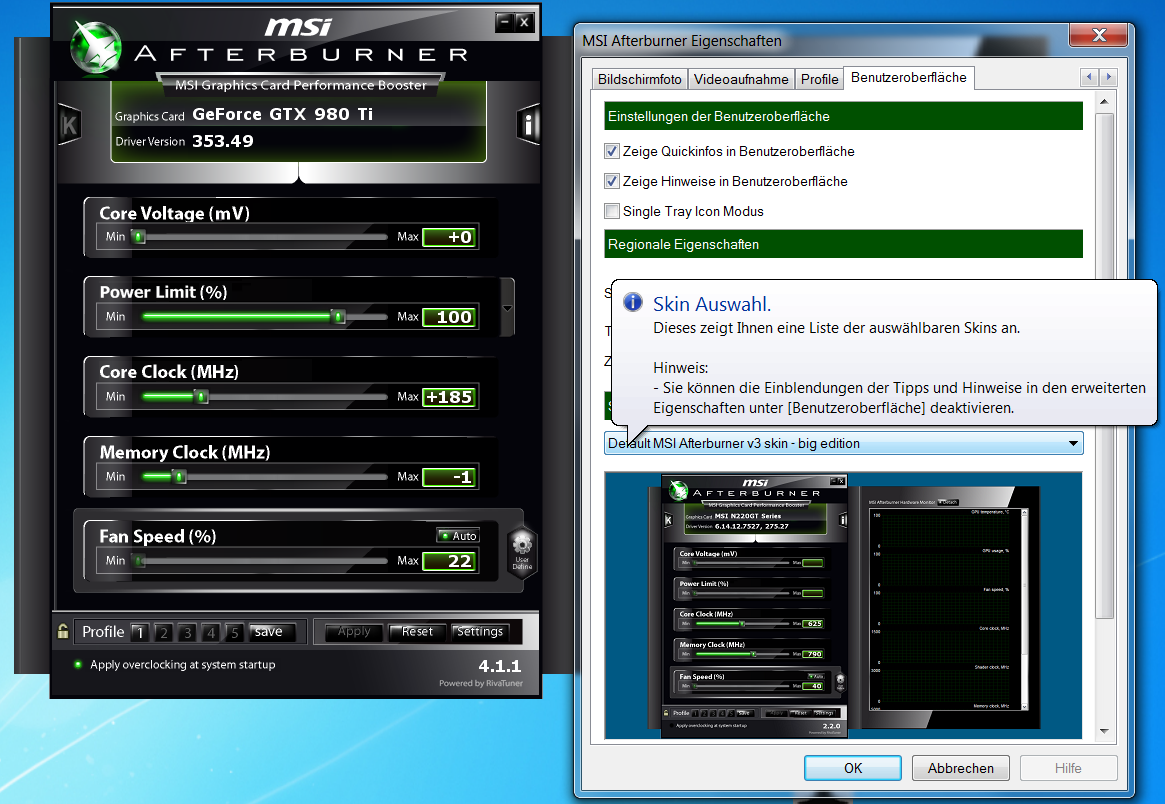Toggle the profile lock icon
Viewport: 1165px width, 804px height.
[63, 631]
